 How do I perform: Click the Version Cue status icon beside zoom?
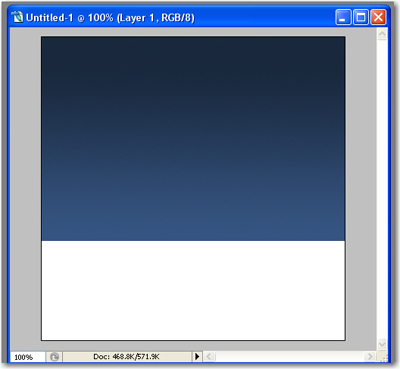[x=54, y=357]
